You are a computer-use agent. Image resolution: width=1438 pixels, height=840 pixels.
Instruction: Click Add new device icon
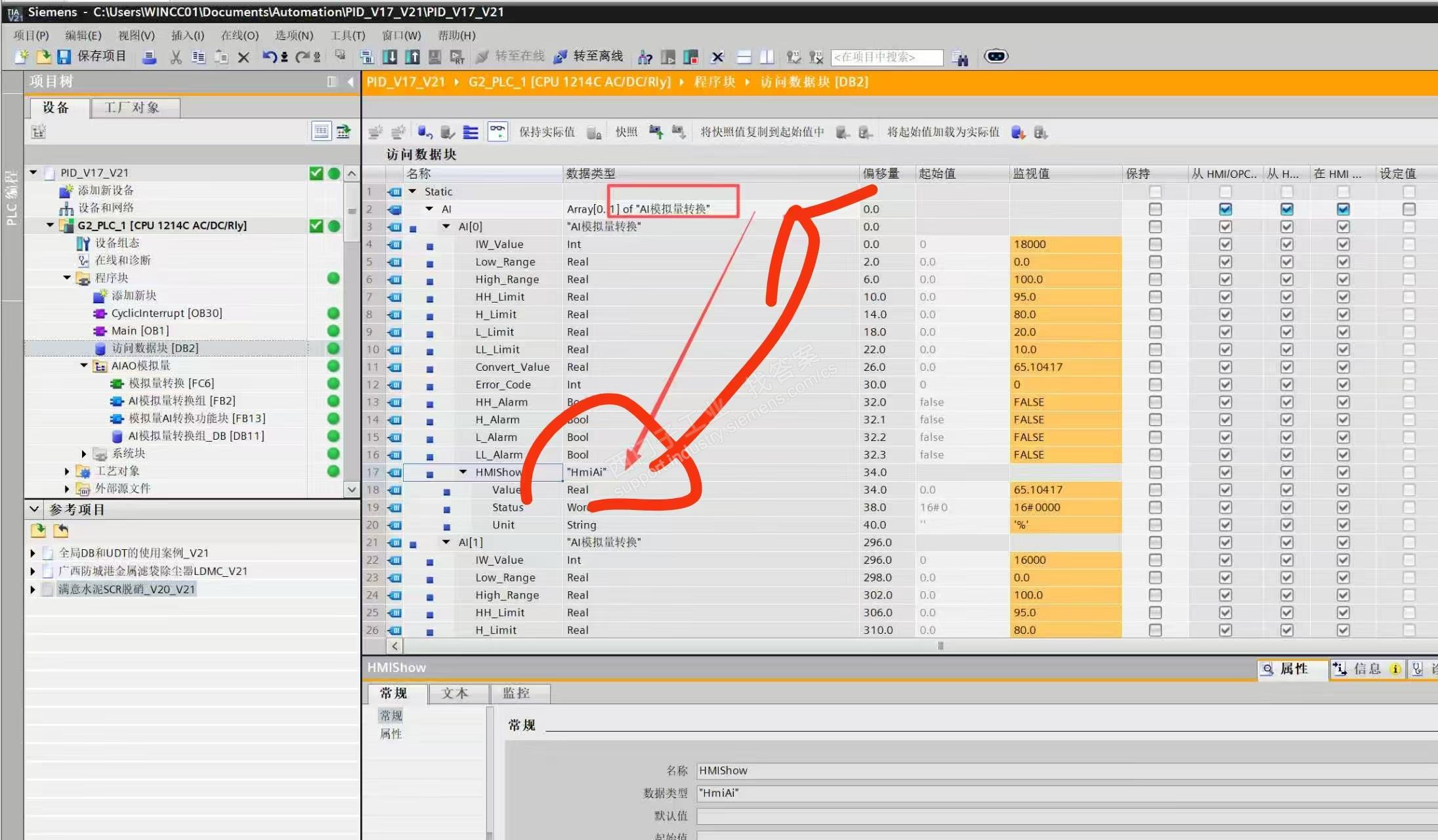click(x=66, y=190)
